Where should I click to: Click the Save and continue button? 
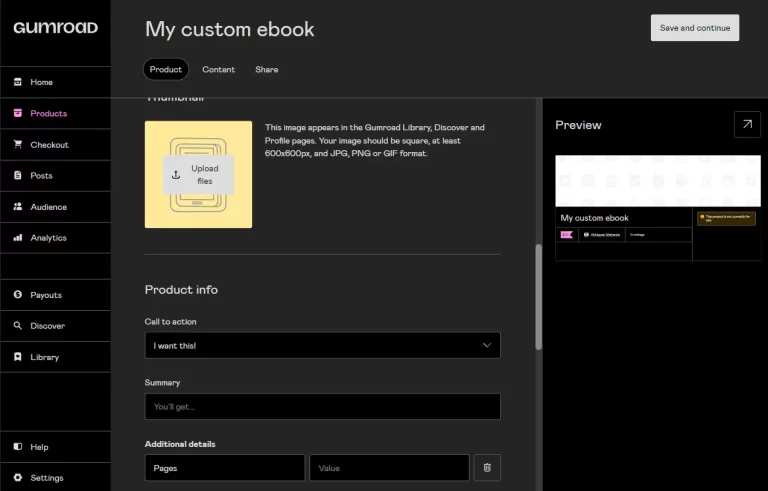click(695, 28)
